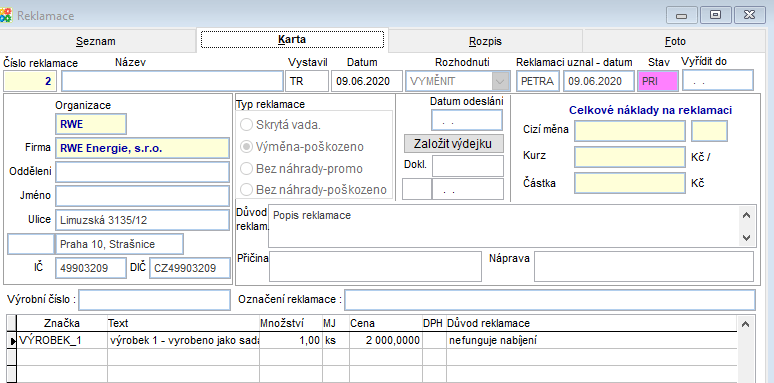Click scroll up arrow in Důvod reklamace box
Viewport: 774px width, 383px height.
pos(746,215)
